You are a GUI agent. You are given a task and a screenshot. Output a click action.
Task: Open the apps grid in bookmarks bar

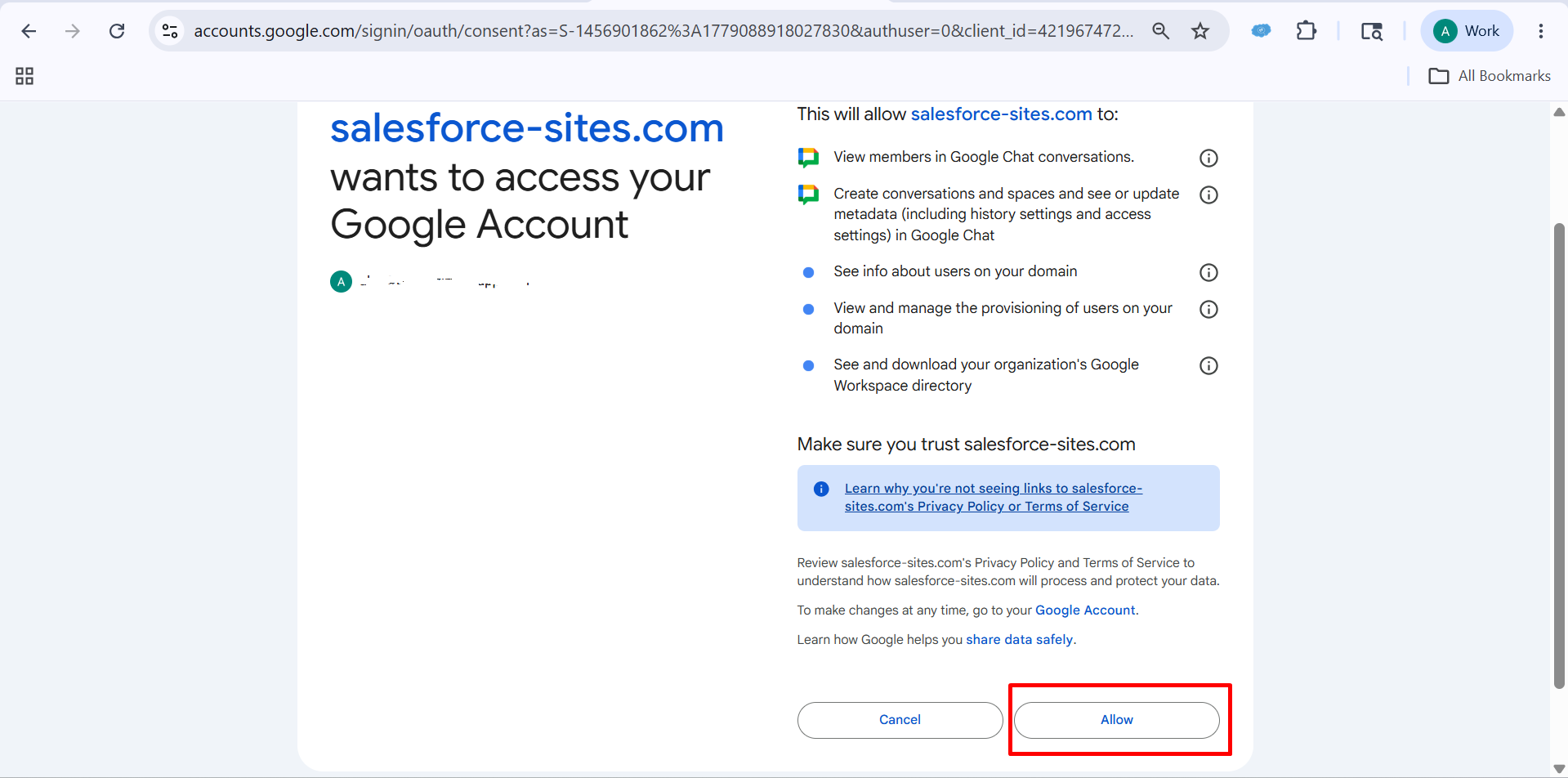pos(25,76)
